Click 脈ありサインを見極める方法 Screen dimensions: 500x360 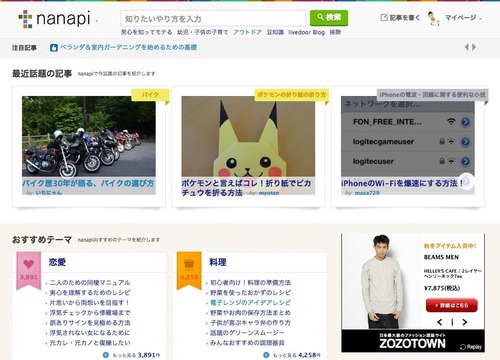click(90, 323)
